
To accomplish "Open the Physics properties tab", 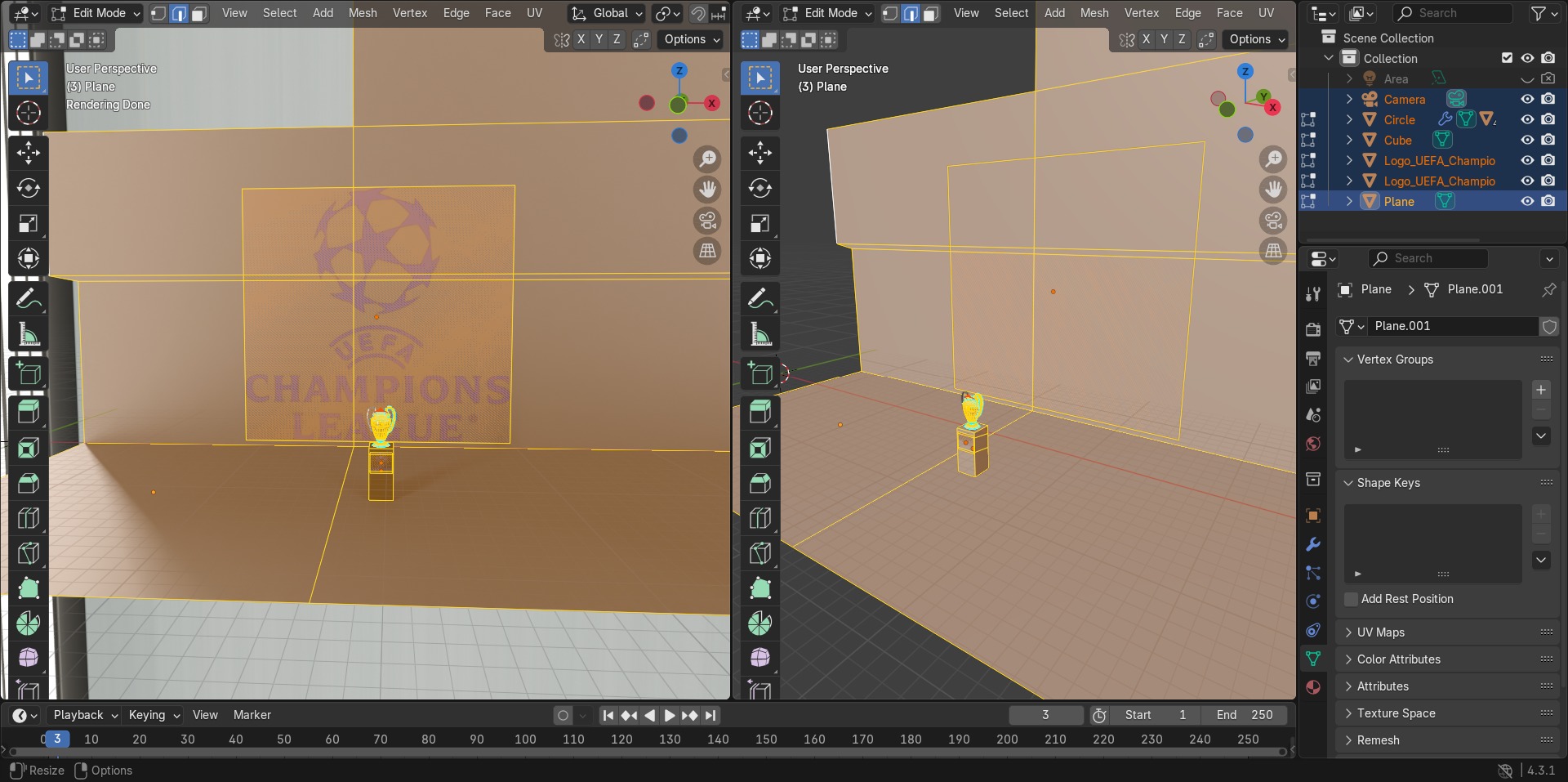I will [x=1313, y=601].
